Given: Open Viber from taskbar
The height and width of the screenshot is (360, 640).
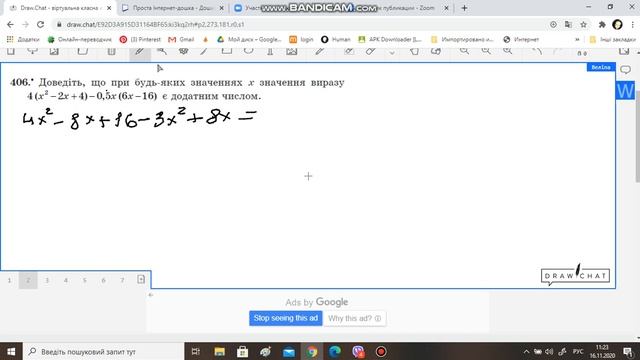Looking at the screenshot, I should pos(358,351).
